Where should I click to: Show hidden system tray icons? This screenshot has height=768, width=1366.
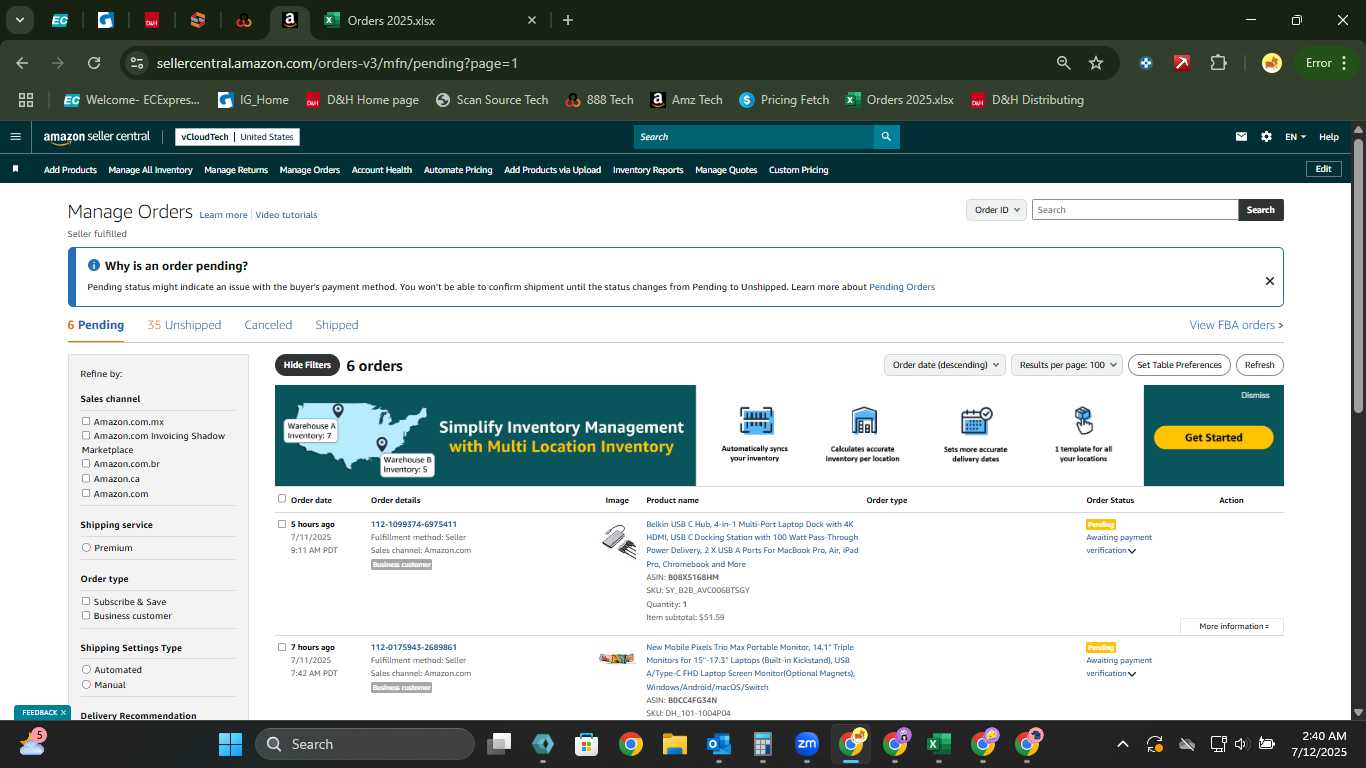tap(1122, 744)
